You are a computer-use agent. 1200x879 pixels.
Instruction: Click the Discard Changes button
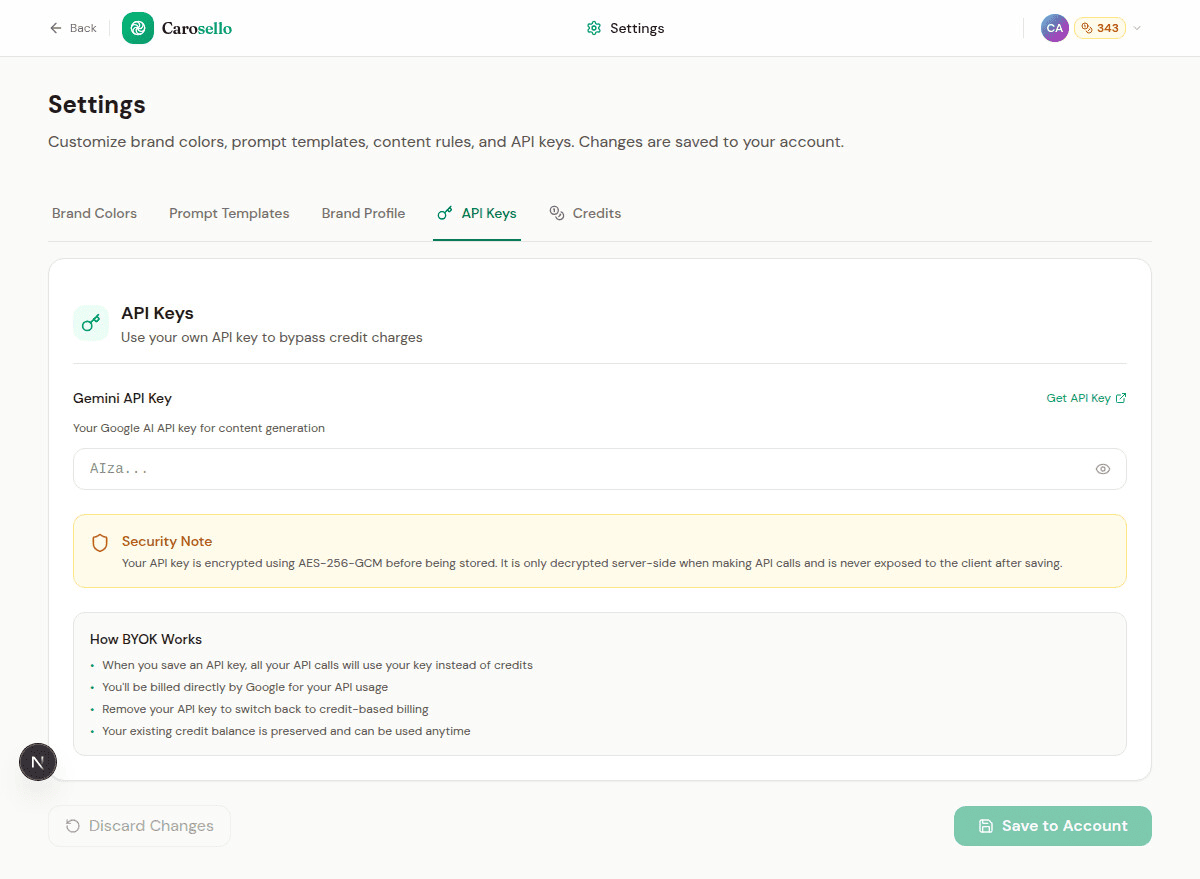tap(139, 825)
